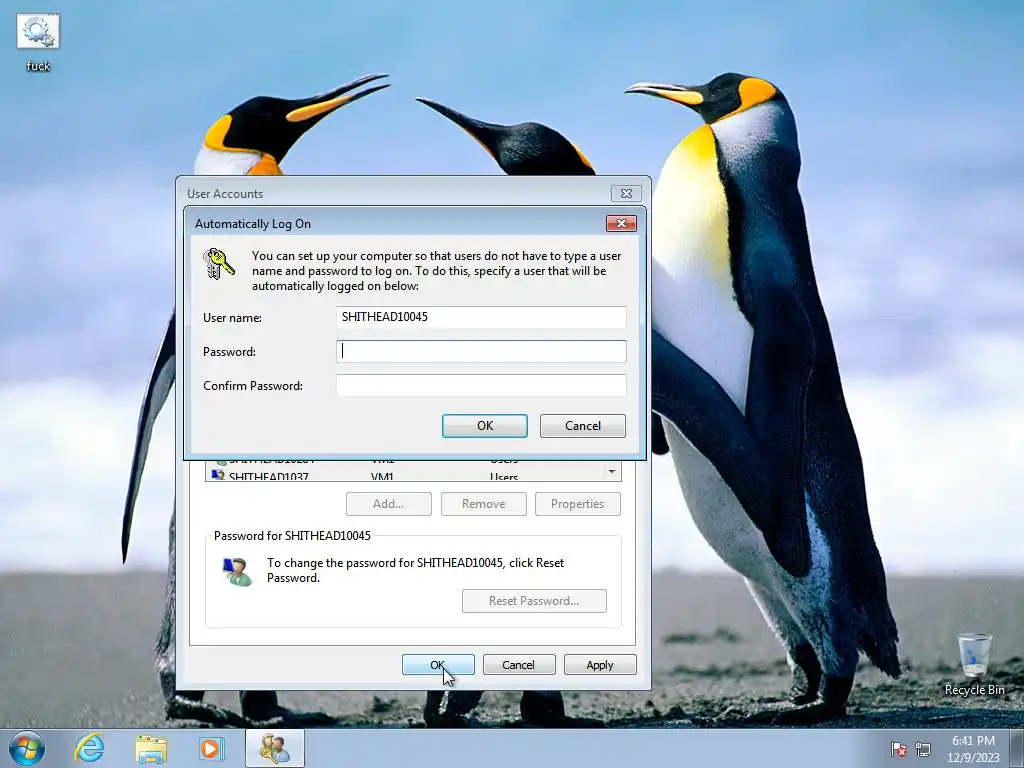Show the clock and date calendar
Screen dimensions: 1024x768
973,749
